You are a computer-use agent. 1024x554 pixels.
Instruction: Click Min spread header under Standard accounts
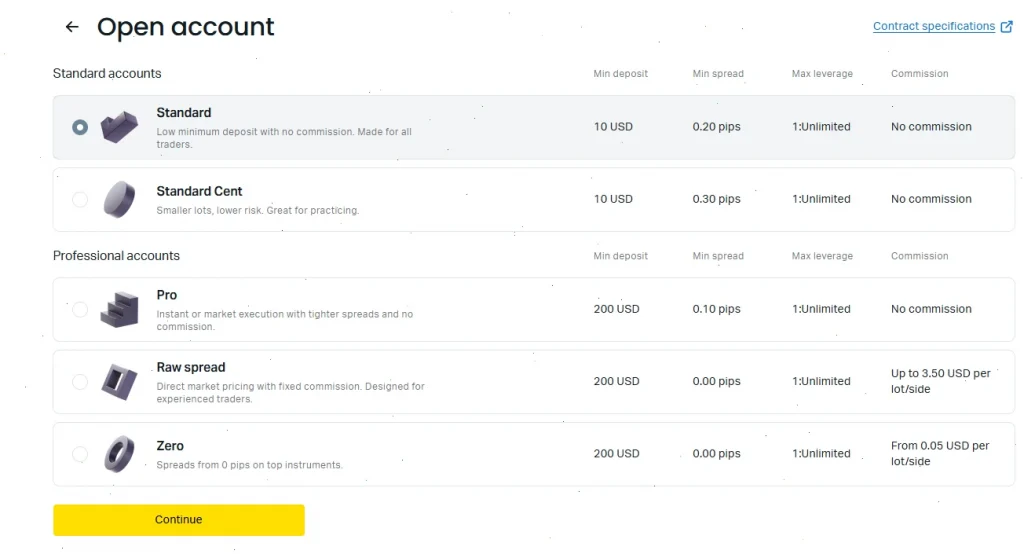point(718,74)
